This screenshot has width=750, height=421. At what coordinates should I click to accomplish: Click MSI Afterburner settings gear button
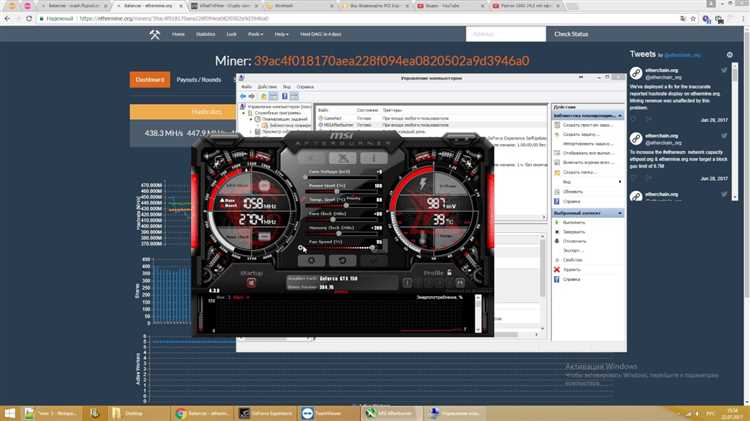pos(311,261)
